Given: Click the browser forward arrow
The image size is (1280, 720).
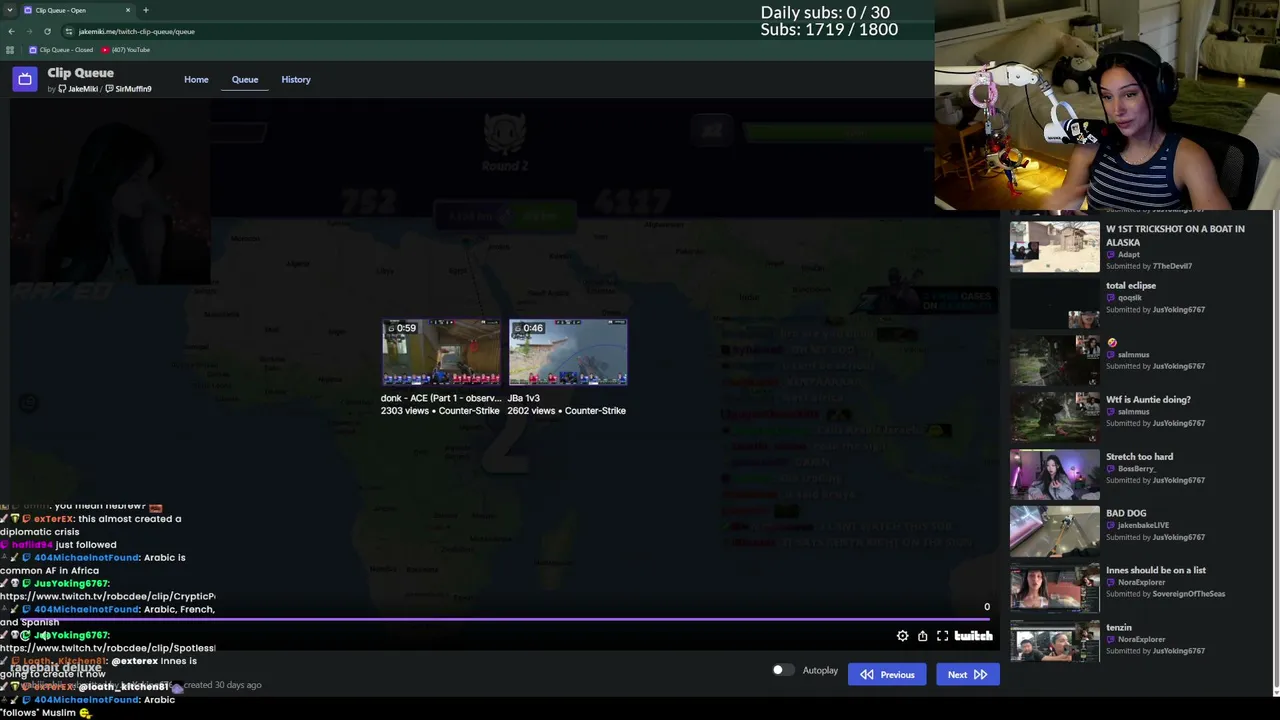Looking at the screenshot, I should tap(29, 31).
